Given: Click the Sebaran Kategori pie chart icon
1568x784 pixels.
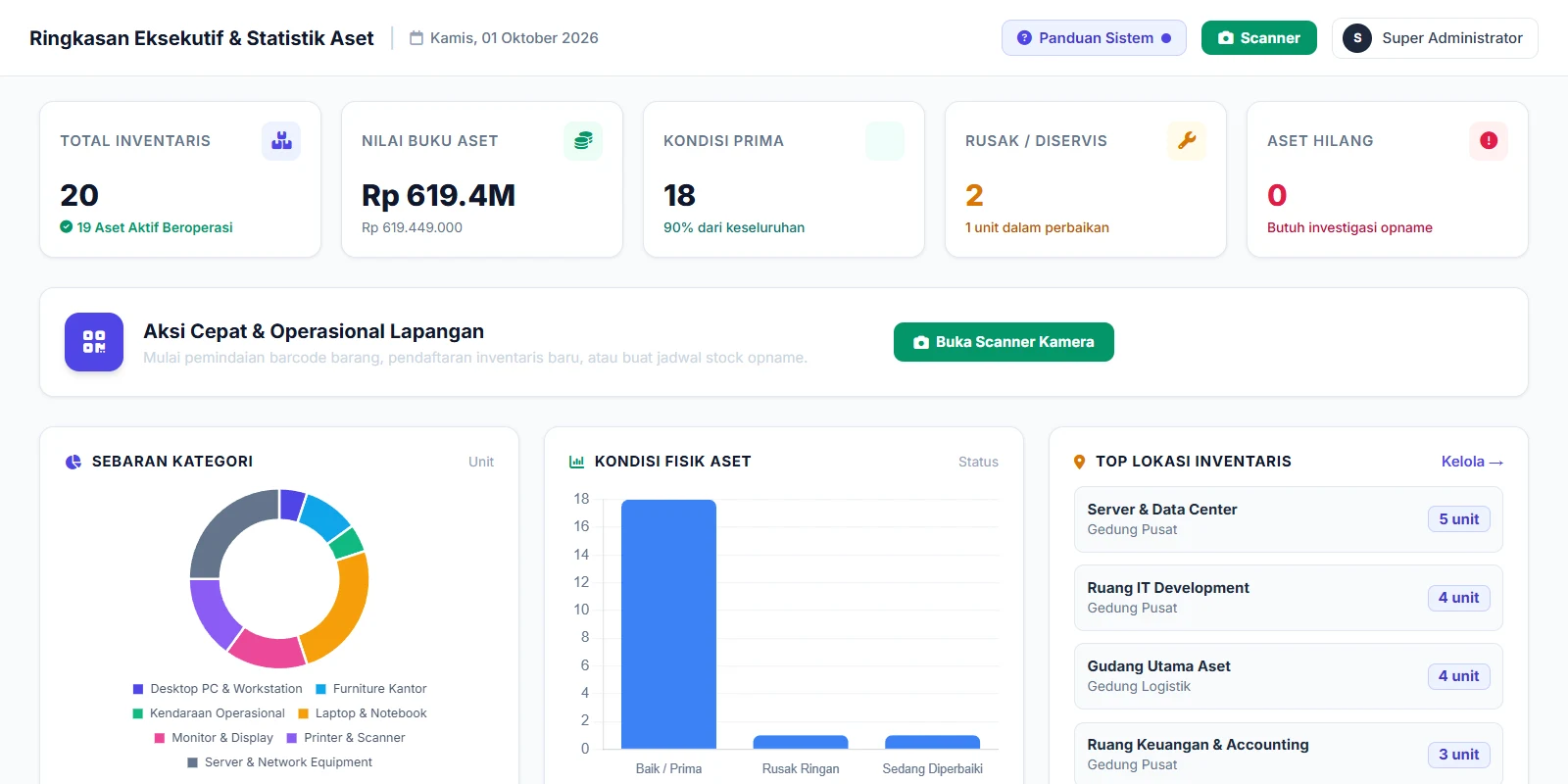Looking at the screenshot, I should 73,462.
